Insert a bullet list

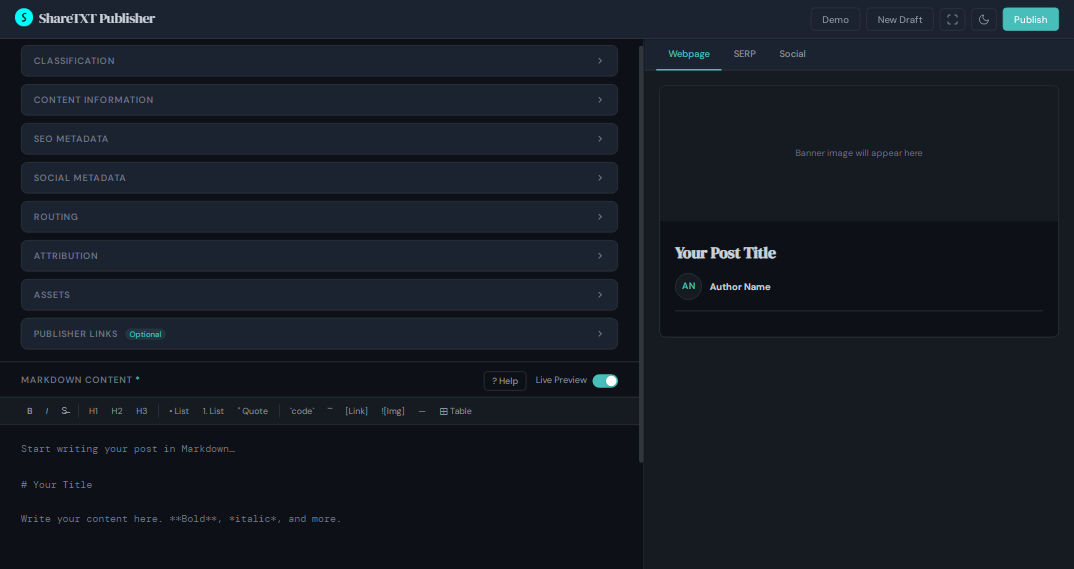[179, 411]
